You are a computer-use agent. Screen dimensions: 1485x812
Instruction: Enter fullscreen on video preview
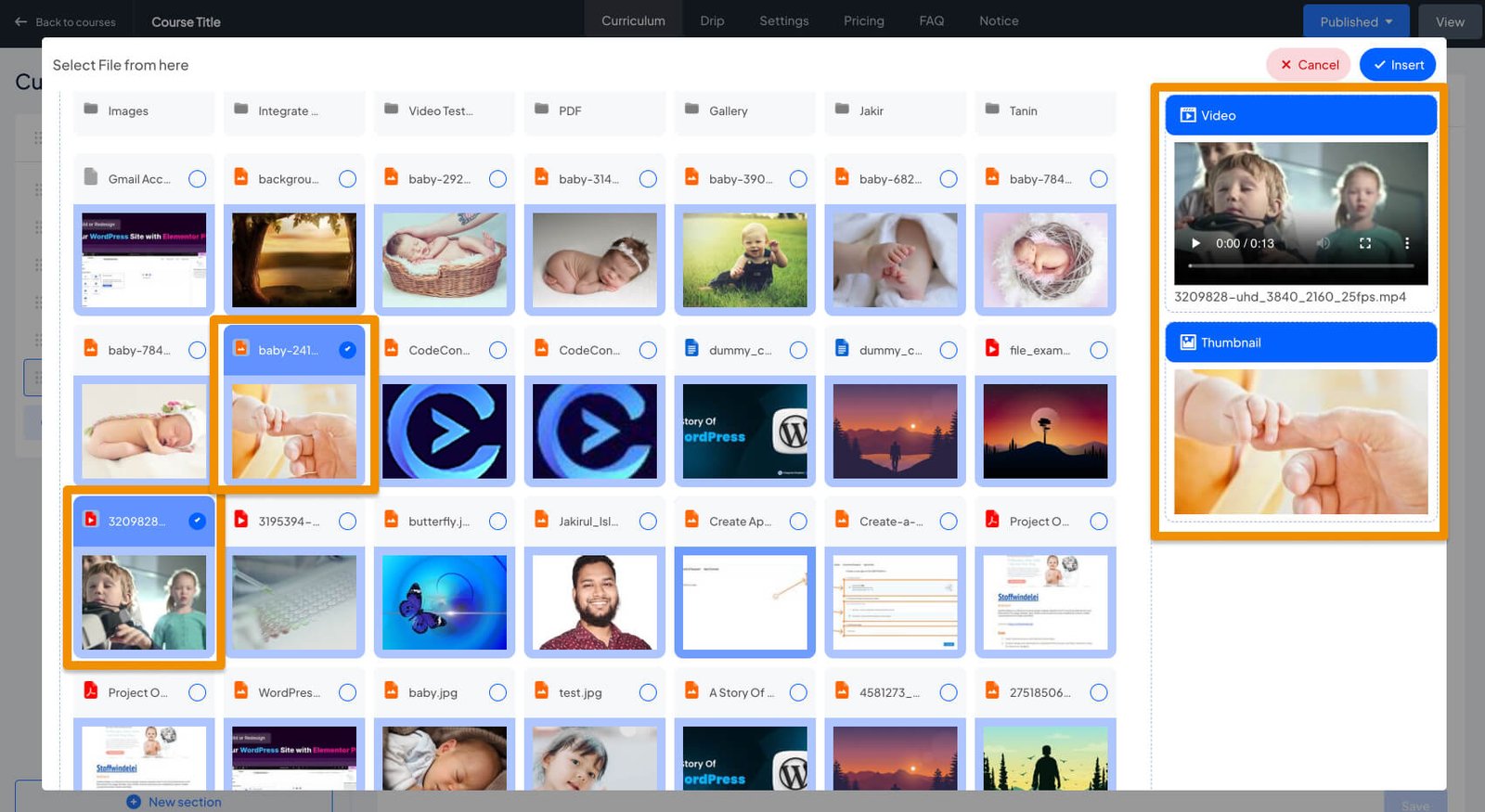1365,243
